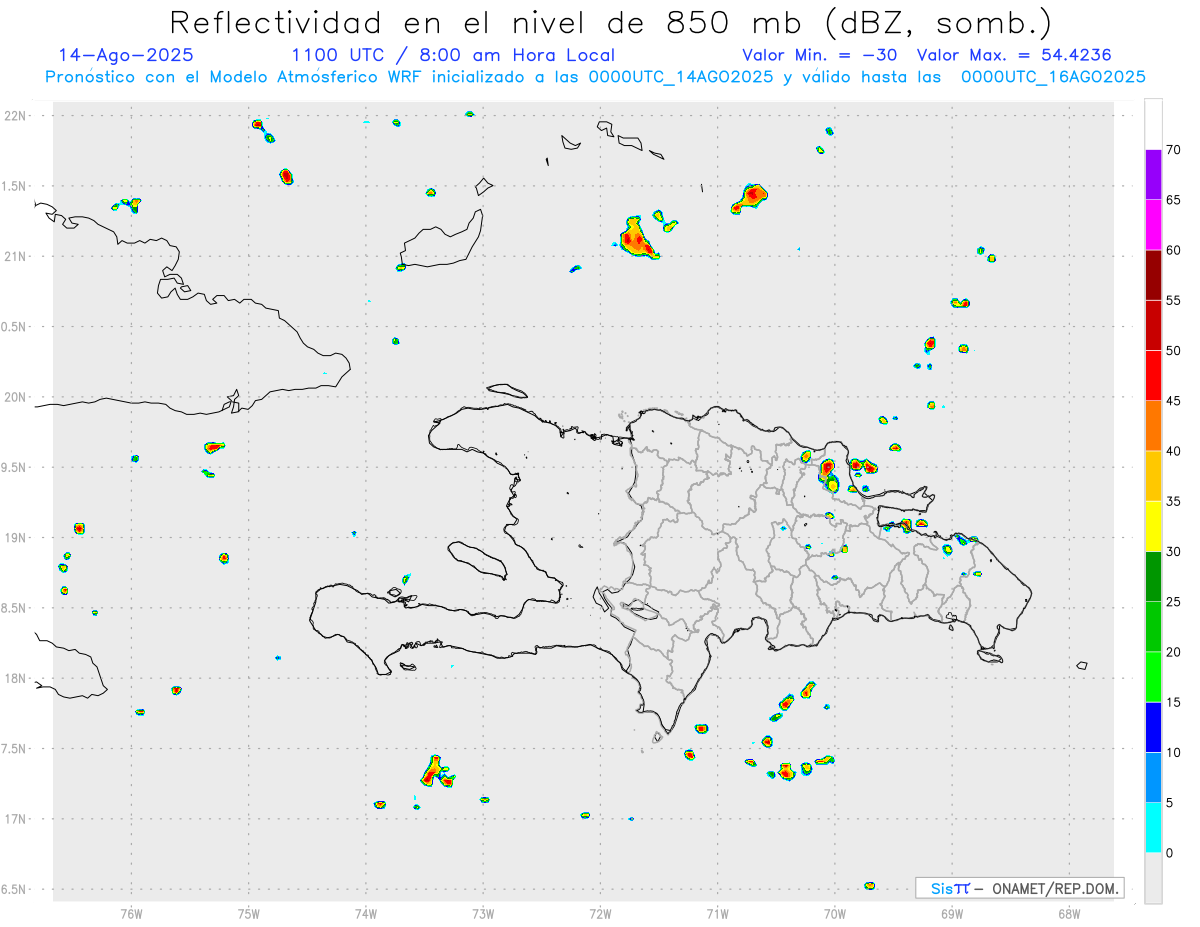Click the '70W' longitude label

pos(835,914)
